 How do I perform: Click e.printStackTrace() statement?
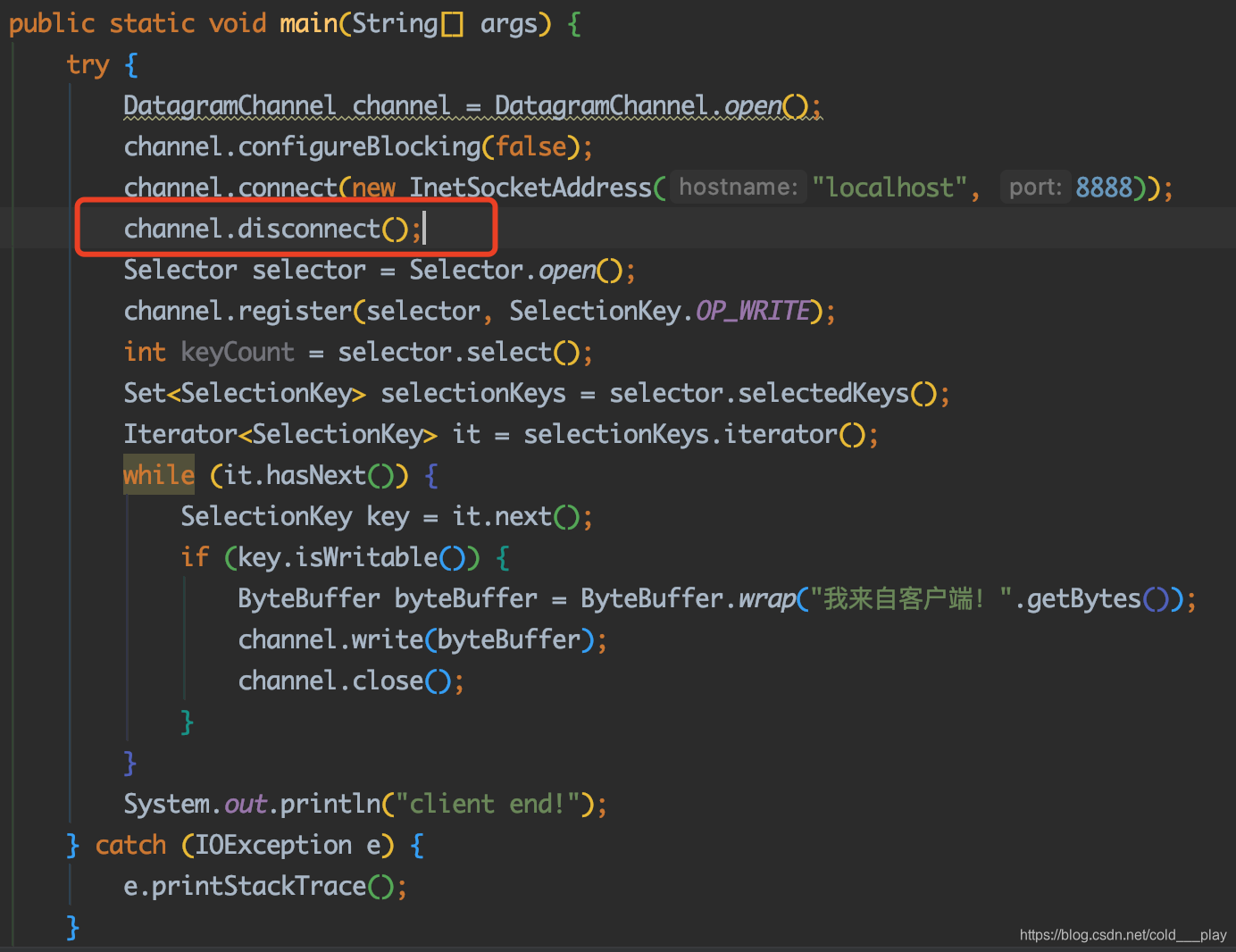click(265, 886)
